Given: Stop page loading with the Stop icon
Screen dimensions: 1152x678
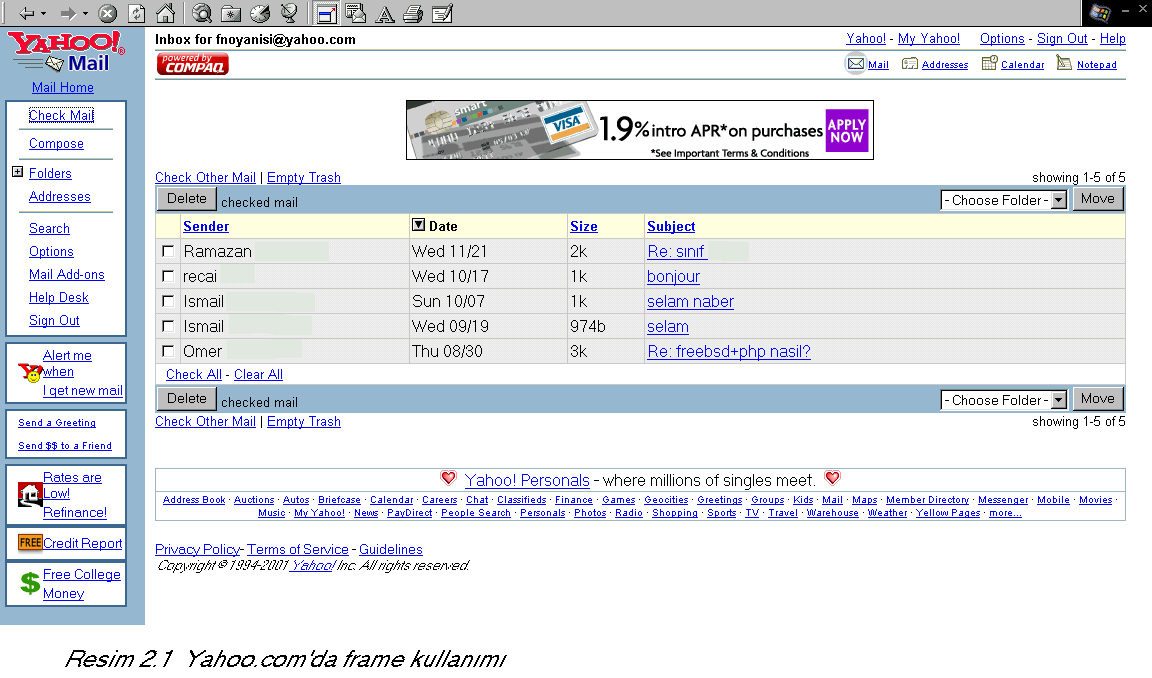Looking at the screenshot, I should (x=108, y=13).
